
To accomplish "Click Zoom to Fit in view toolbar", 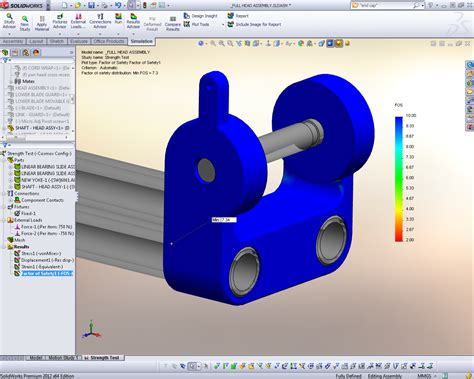I will 213,43.
